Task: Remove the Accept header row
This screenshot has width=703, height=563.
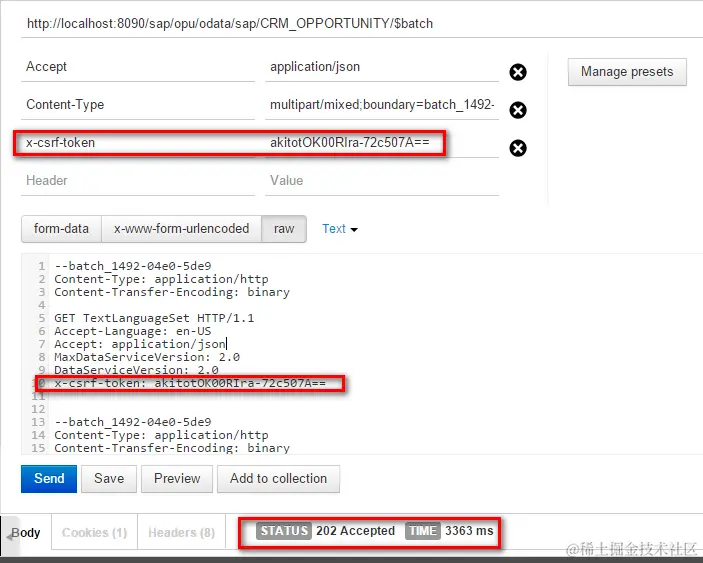Action: click(x=518, y=72)
